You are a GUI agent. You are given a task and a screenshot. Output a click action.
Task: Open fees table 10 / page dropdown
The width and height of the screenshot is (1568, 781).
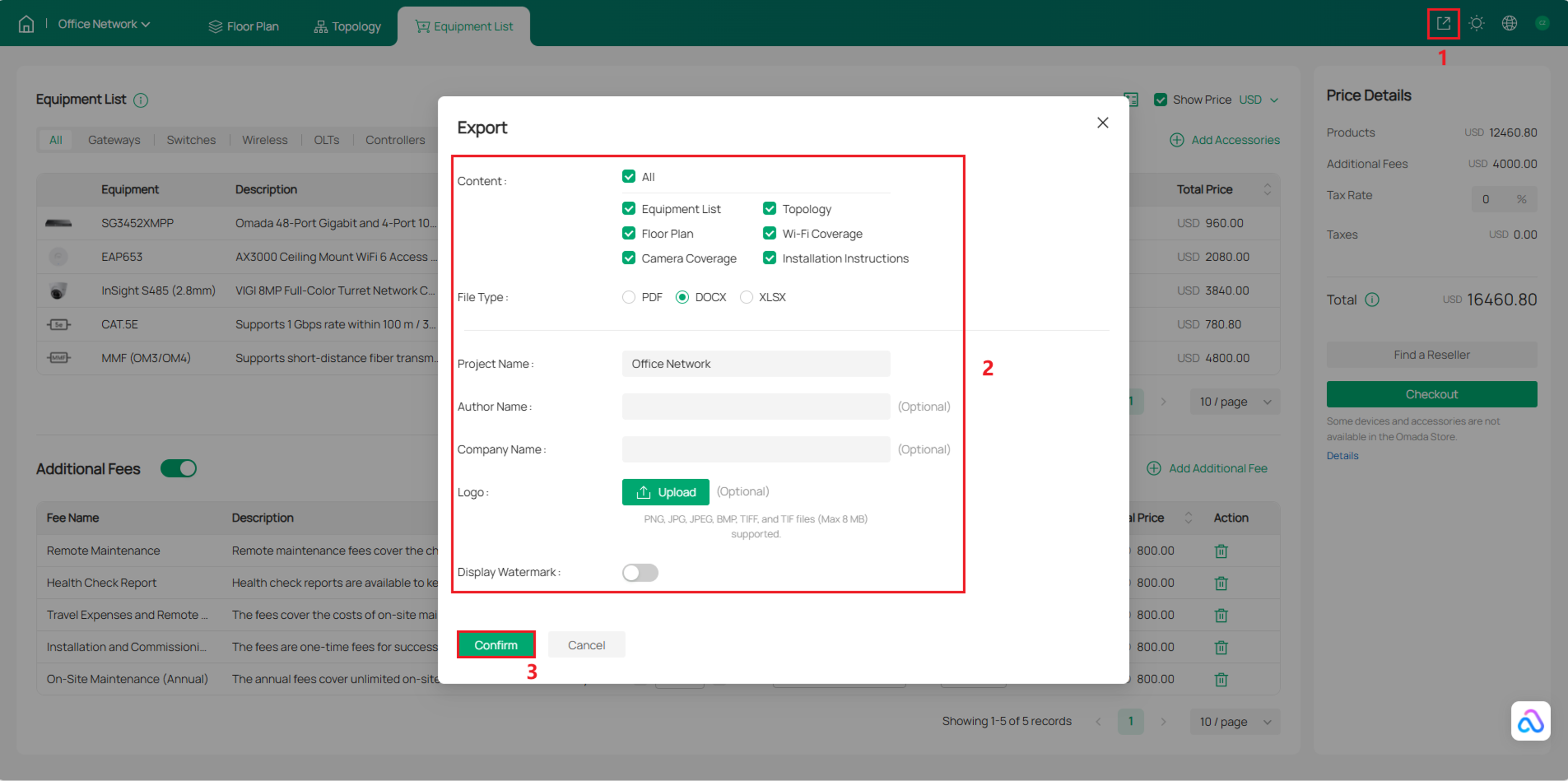(x=1235, y=722)
